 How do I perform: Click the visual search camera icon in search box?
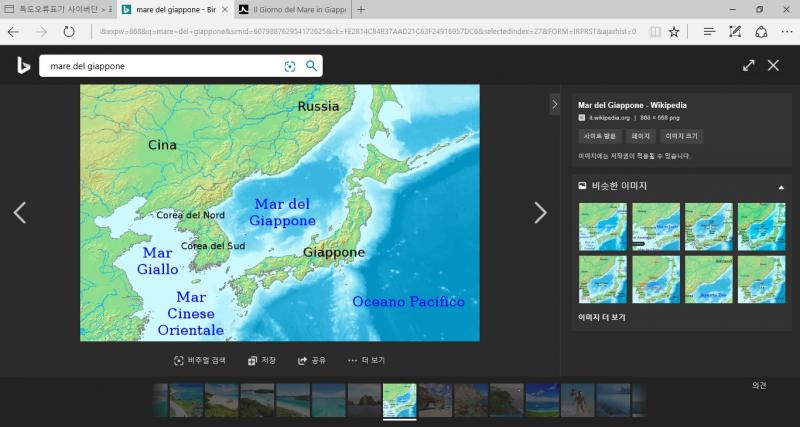tap(290, 66)
